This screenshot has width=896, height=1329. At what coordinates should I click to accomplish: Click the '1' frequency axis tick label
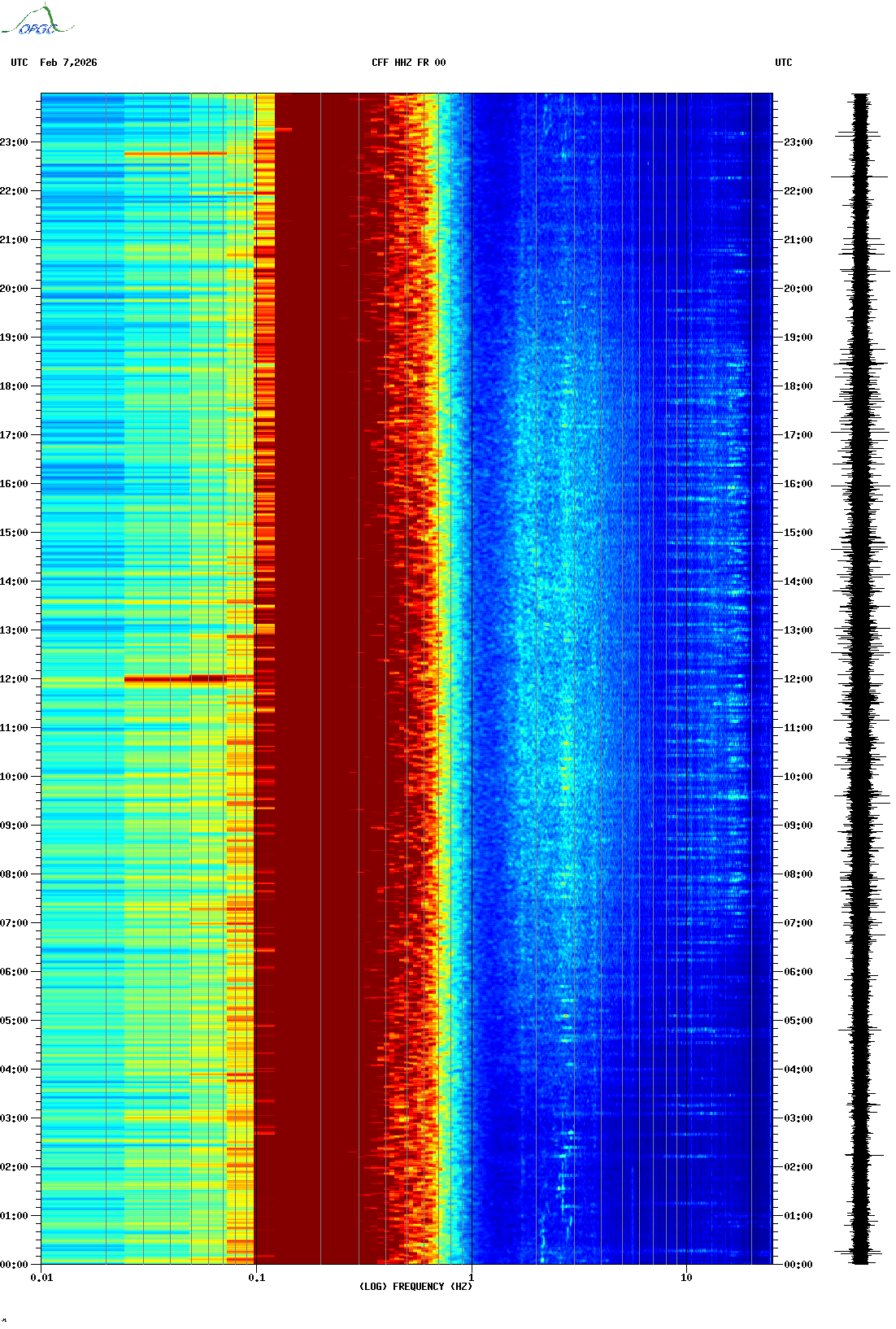[x=472, y=1277]
